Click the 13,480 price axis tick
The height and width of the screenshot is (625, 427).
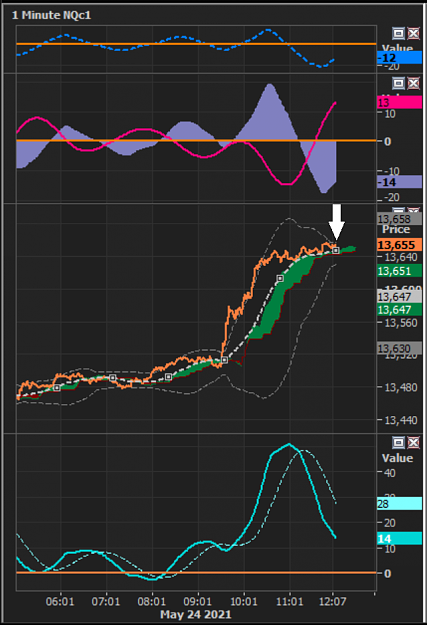click(401, 387)
